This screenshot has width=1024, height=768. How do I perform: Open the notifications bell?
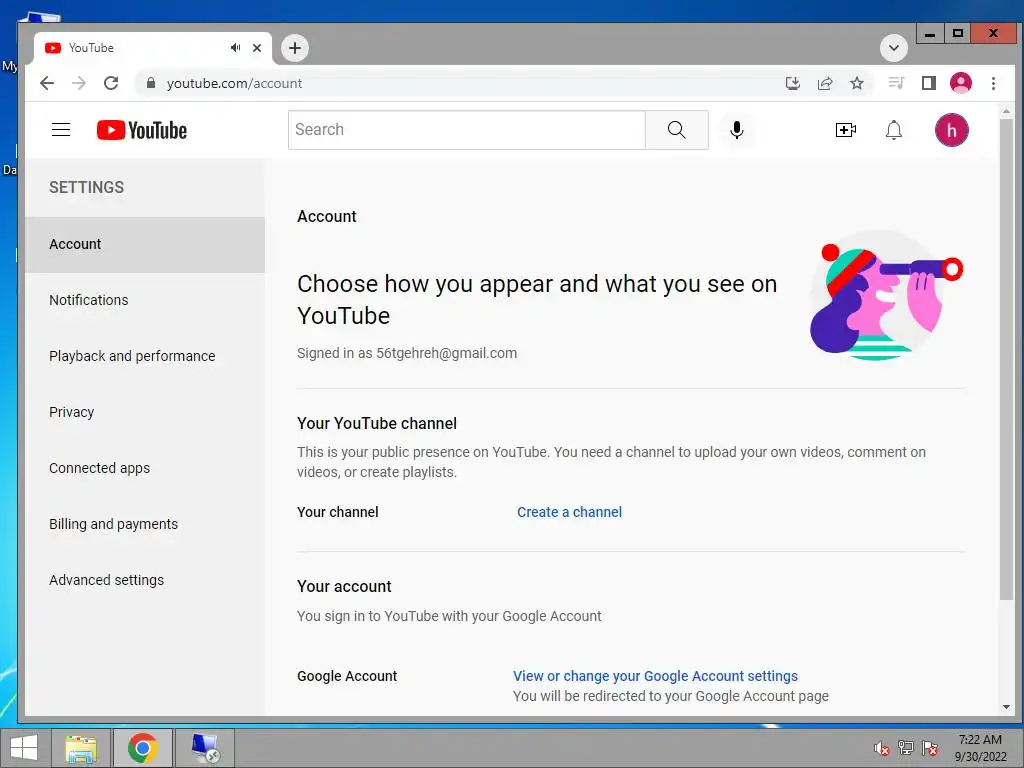894,130
